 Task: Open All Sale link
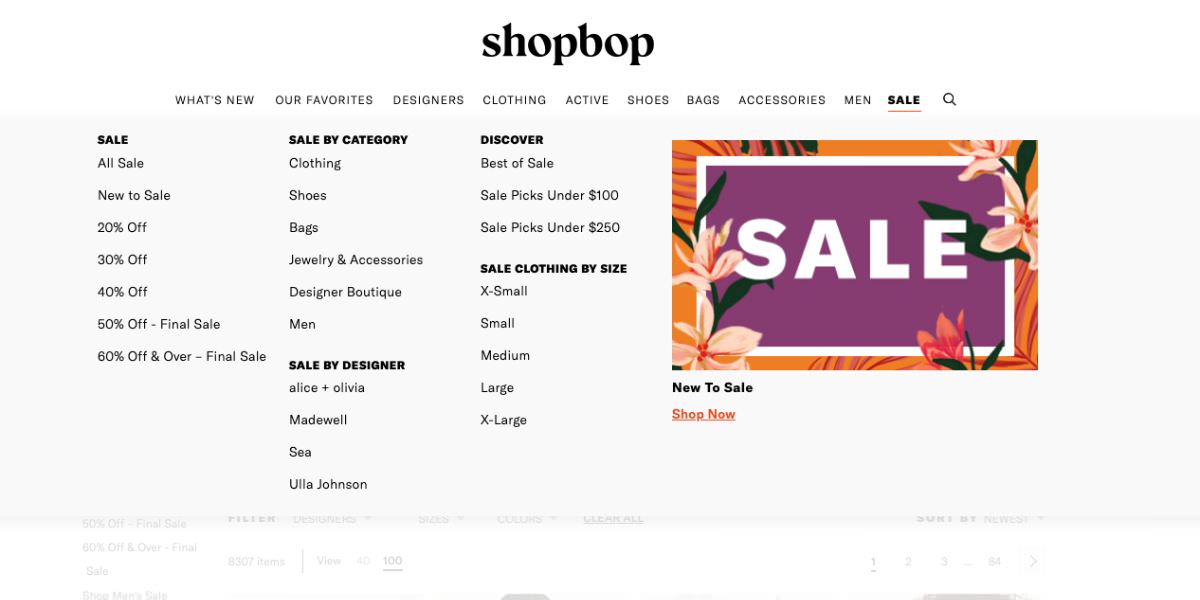tap(121, 163)
